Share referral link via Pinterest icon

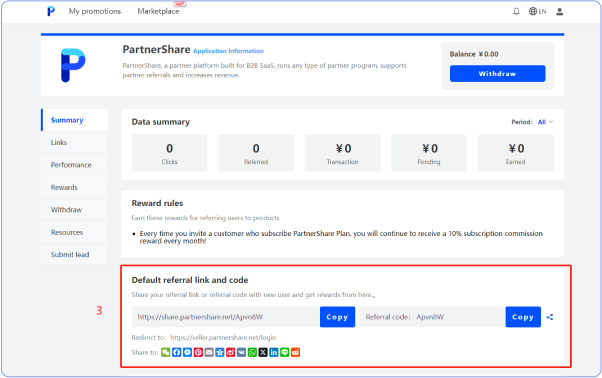(198, 352)
